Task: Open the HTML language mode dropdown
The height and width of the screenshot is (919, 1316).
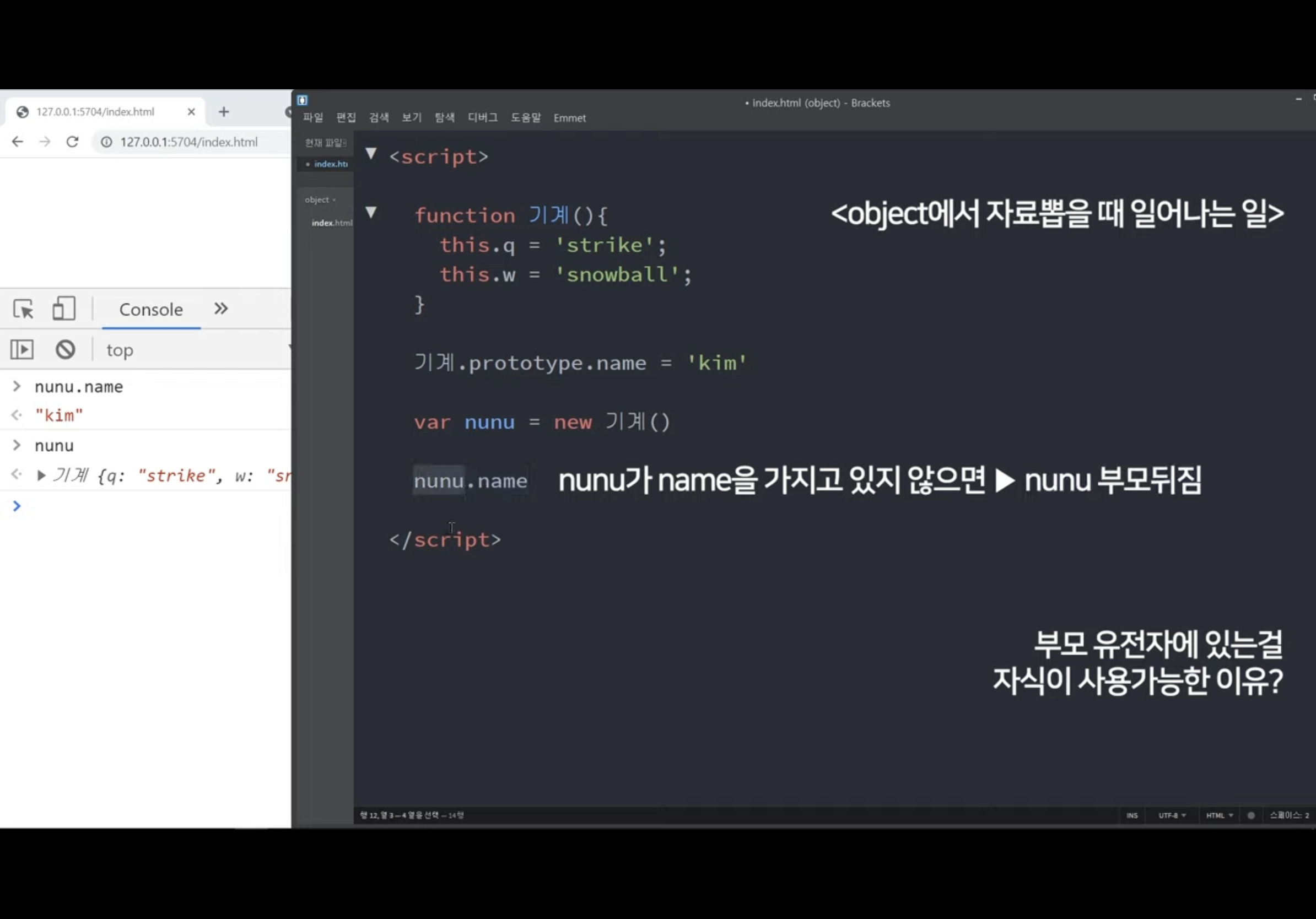Action: 1218,815
